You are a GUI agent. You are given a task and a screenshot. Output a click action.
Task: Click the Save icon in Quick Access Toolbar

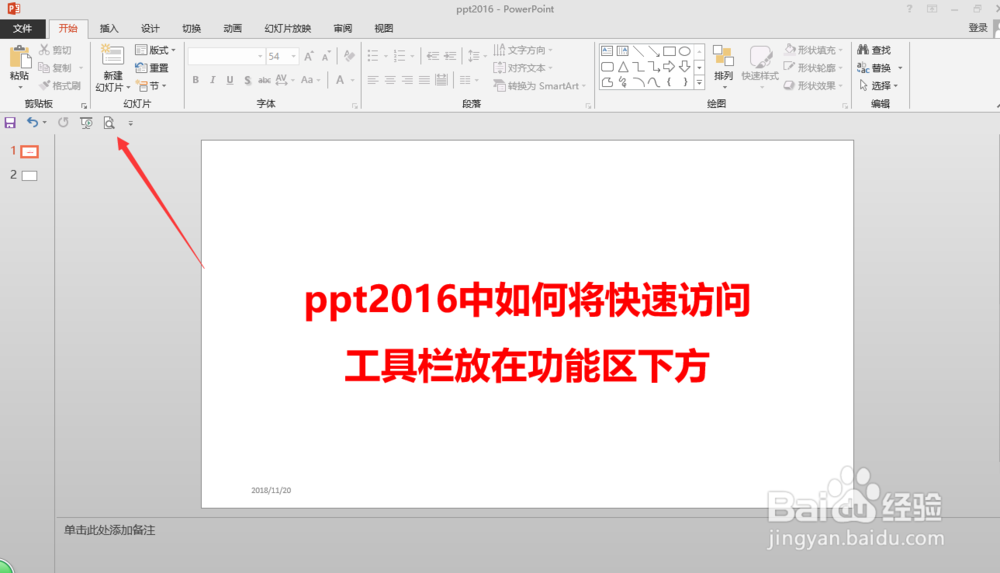(x=10, y=123)
